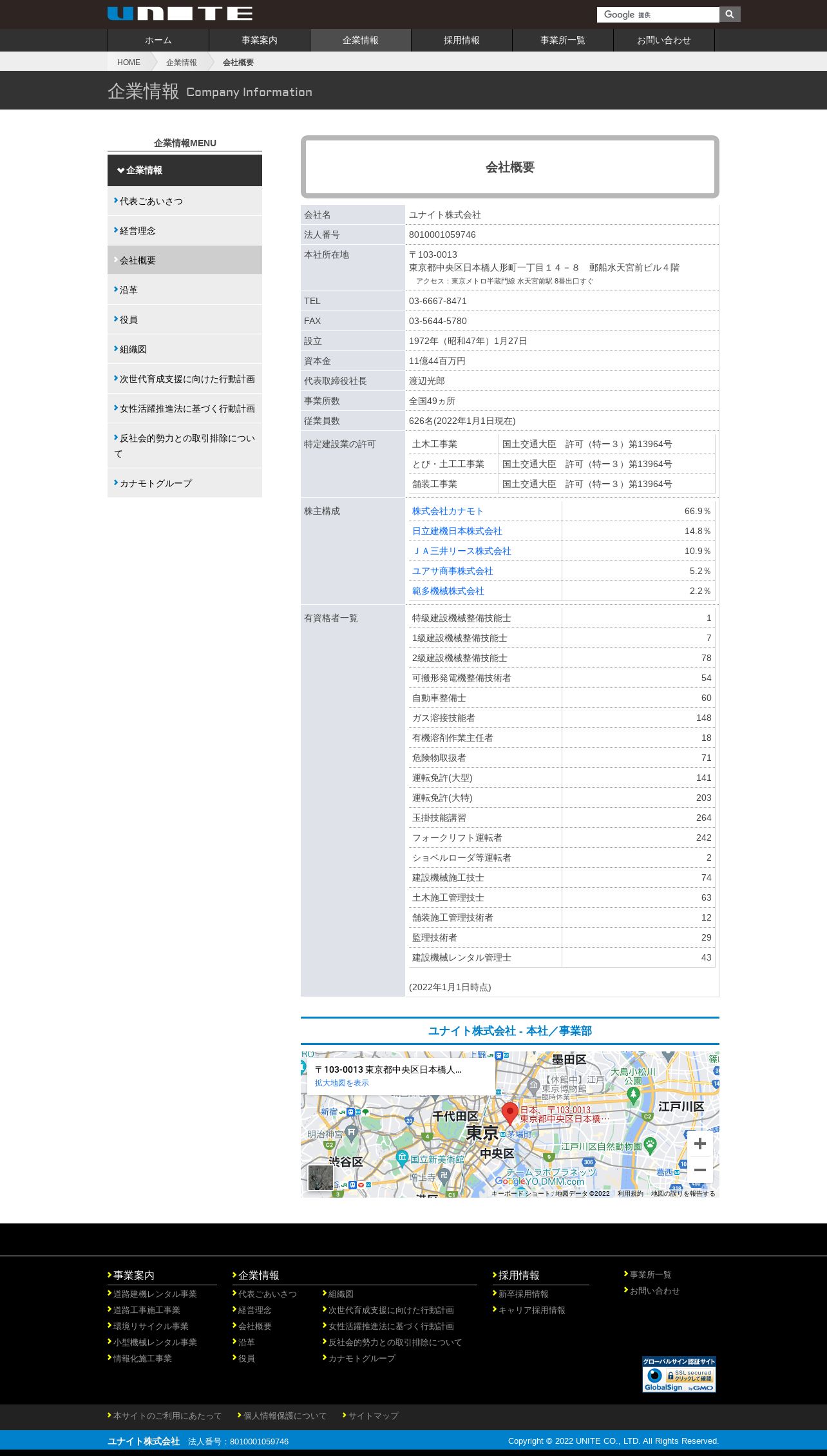The height and width of the screenshot is (1456, 827).
Task: Select 会社概要 in sidebar menu
Action: tap(185, 260)
